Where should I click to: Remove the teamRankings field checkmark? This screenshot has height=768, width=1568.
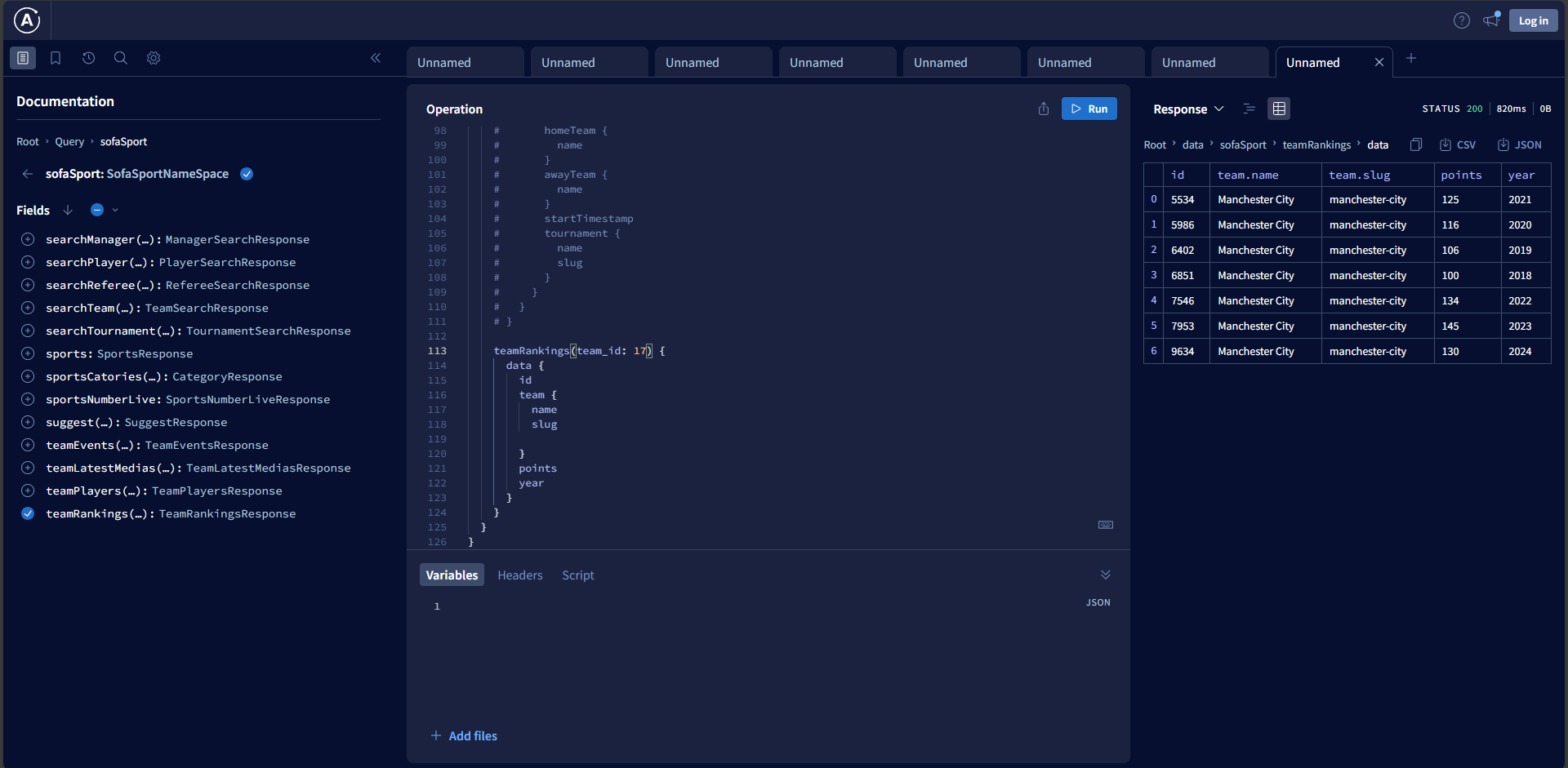point(28,513)
